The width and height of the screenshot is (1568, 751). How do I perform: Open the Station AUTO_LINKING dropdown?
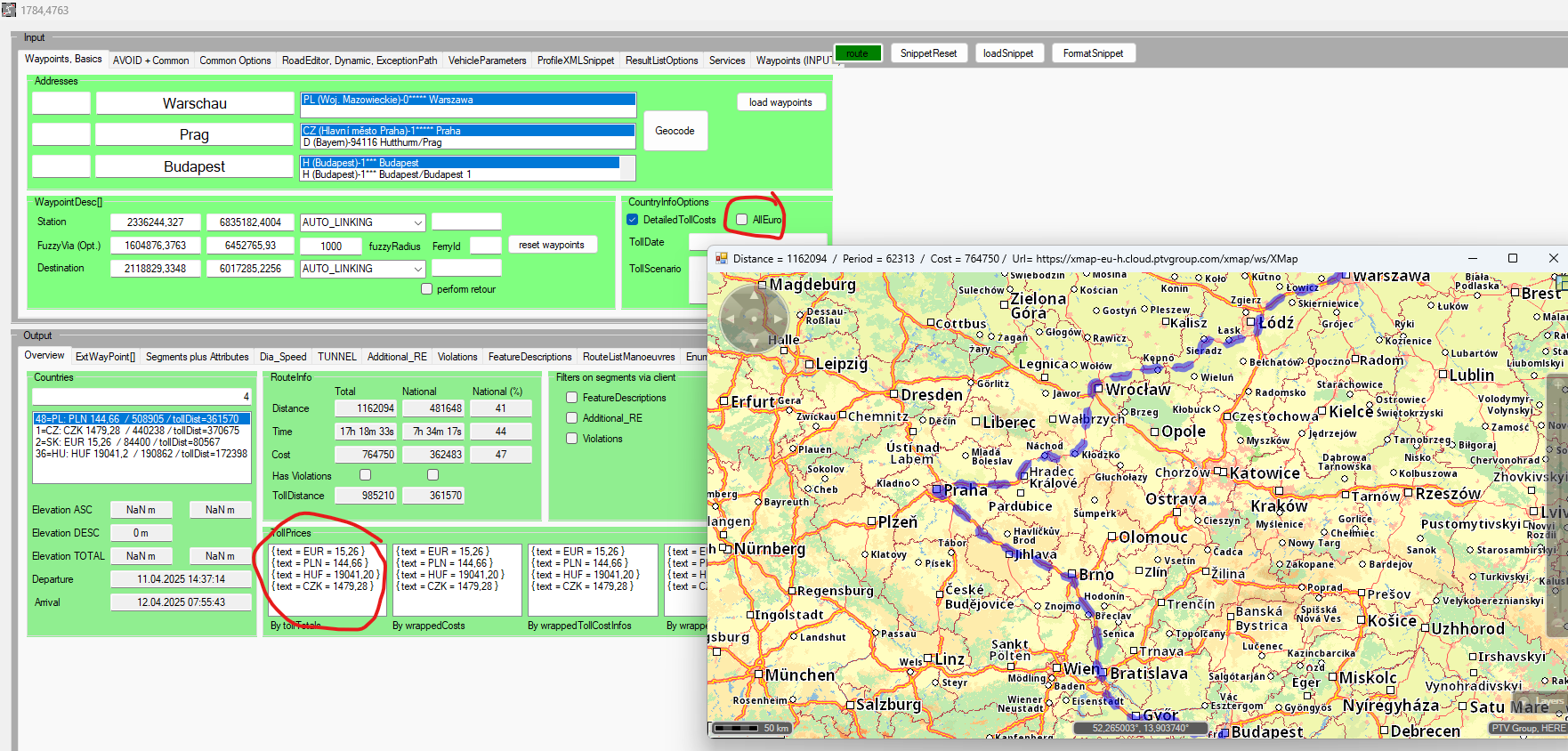click(x=417, y=222)
